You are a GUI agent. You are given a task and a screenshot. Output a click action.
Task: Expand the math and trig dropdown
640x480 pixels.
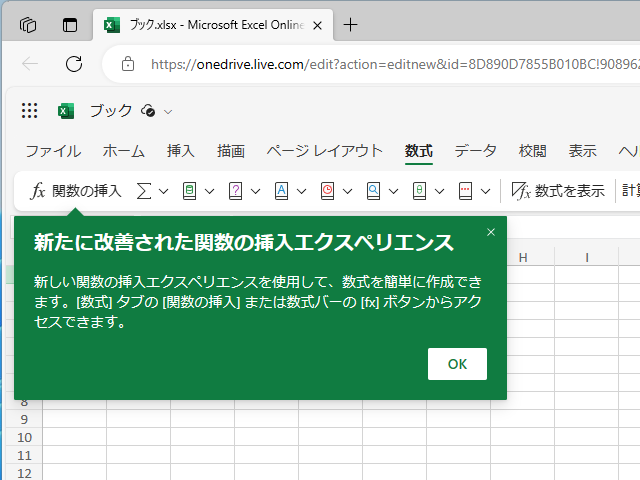(x=440, y=191)
